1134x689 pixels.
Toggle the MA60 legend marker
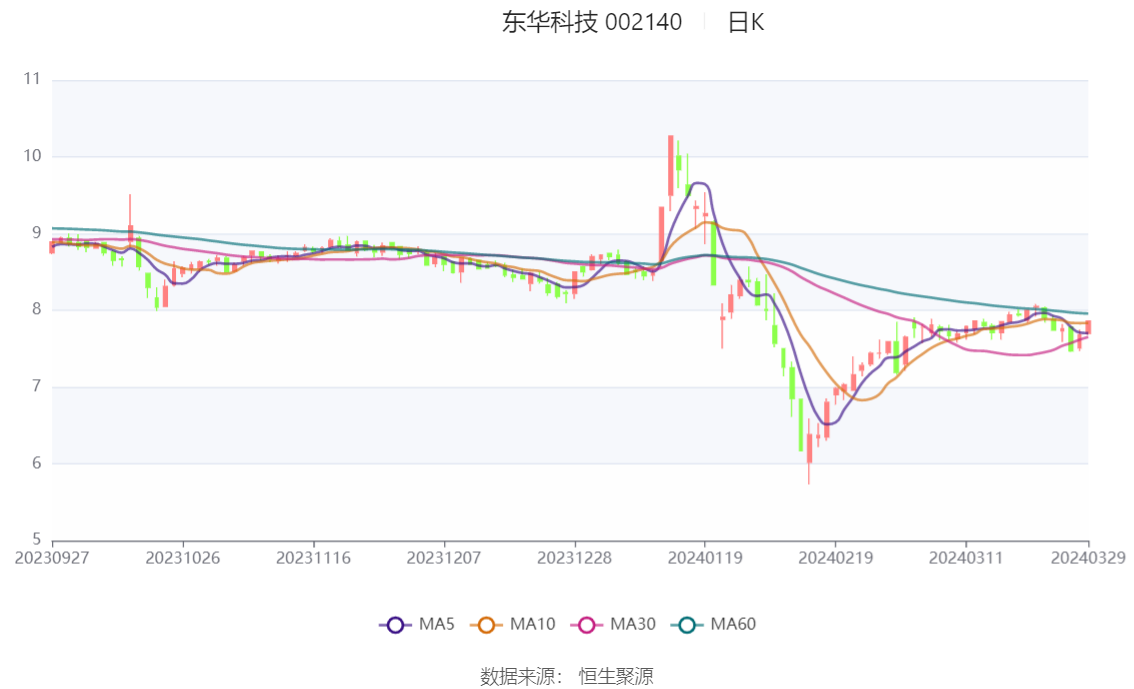687,625
